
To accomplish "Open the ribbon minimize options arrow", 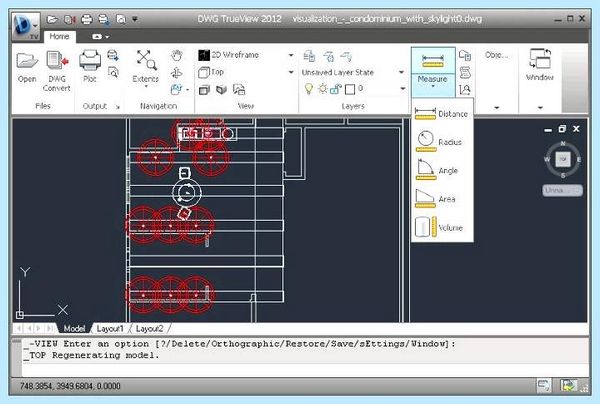I will click(107, 37).
